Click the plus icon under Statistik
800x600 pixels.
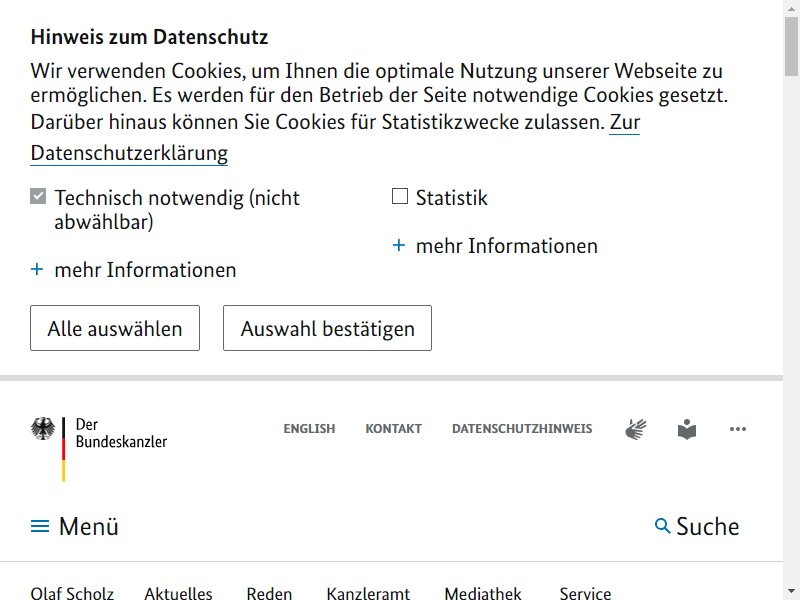click(398, 245)
